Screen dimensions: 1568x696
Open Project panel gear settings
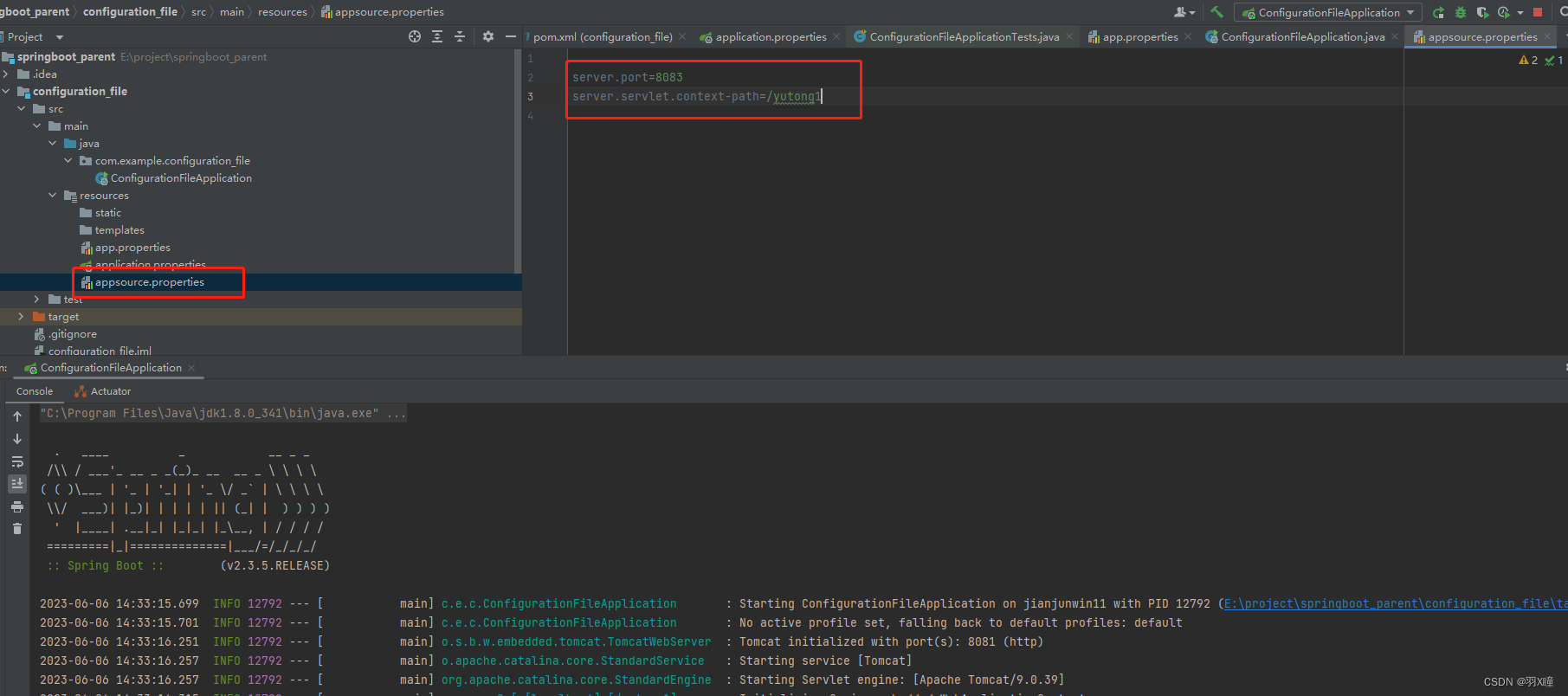point(488,36)
